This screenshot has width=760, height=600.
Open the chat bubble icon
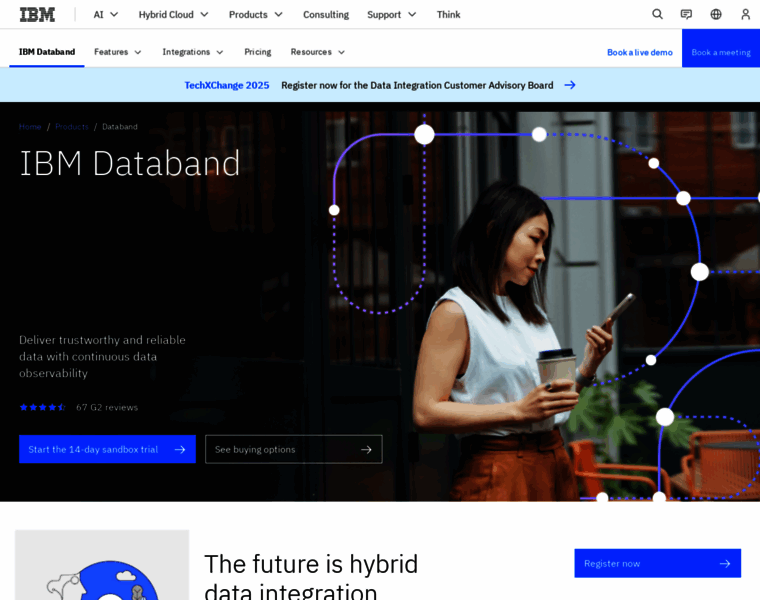(x=686, y=15)
